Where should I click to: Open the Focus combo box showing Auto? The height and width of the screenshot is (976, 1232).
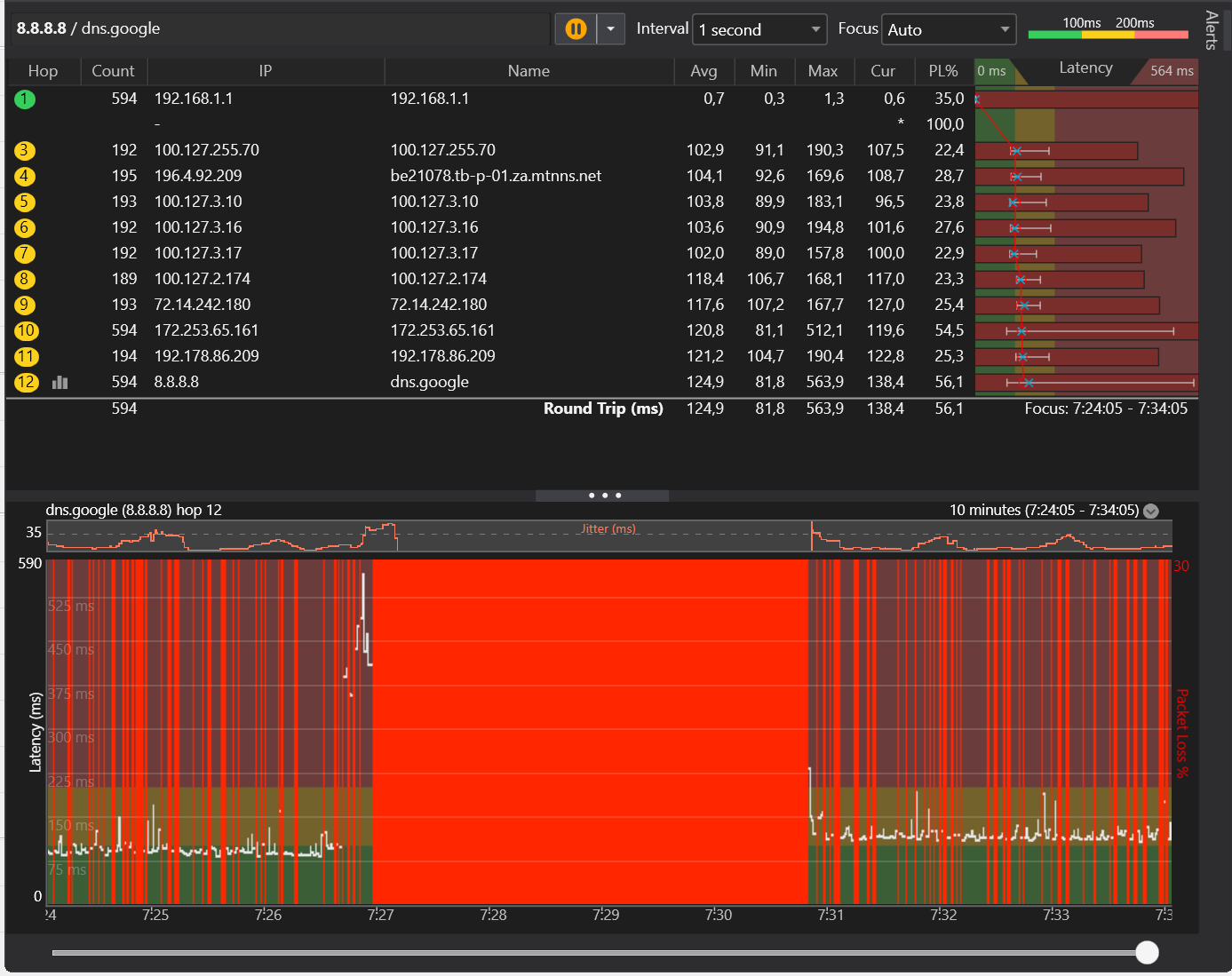pyautogui.click(x=949, y=29)
